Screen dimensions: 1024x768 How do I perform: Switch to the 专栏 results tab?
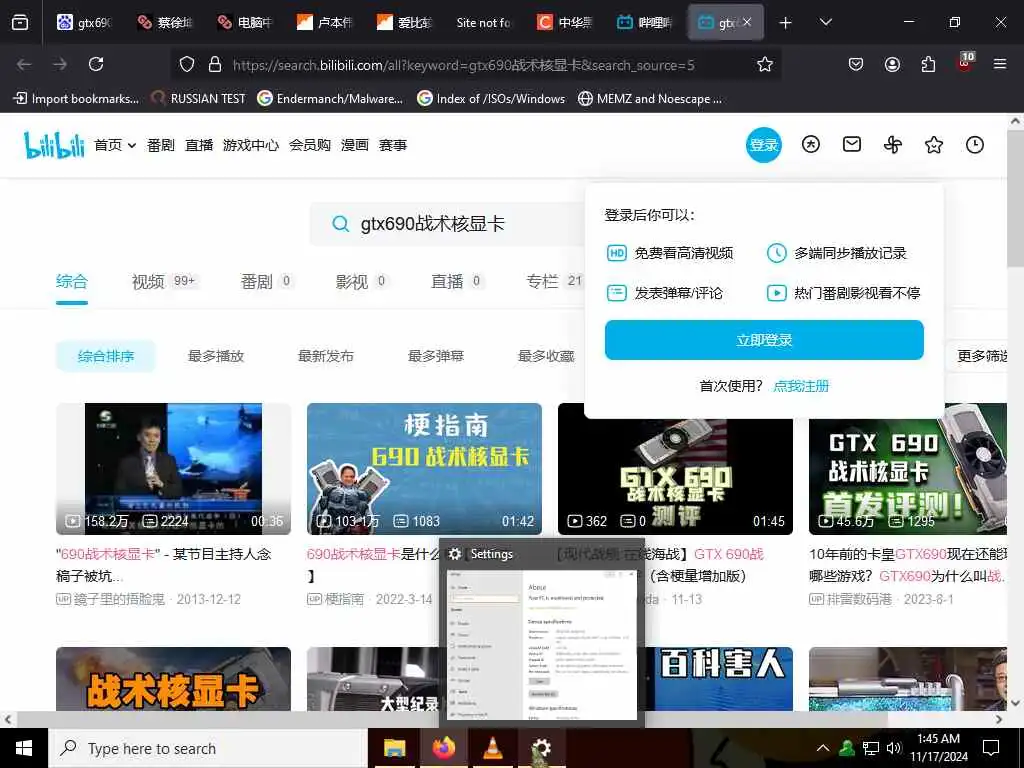554,281
